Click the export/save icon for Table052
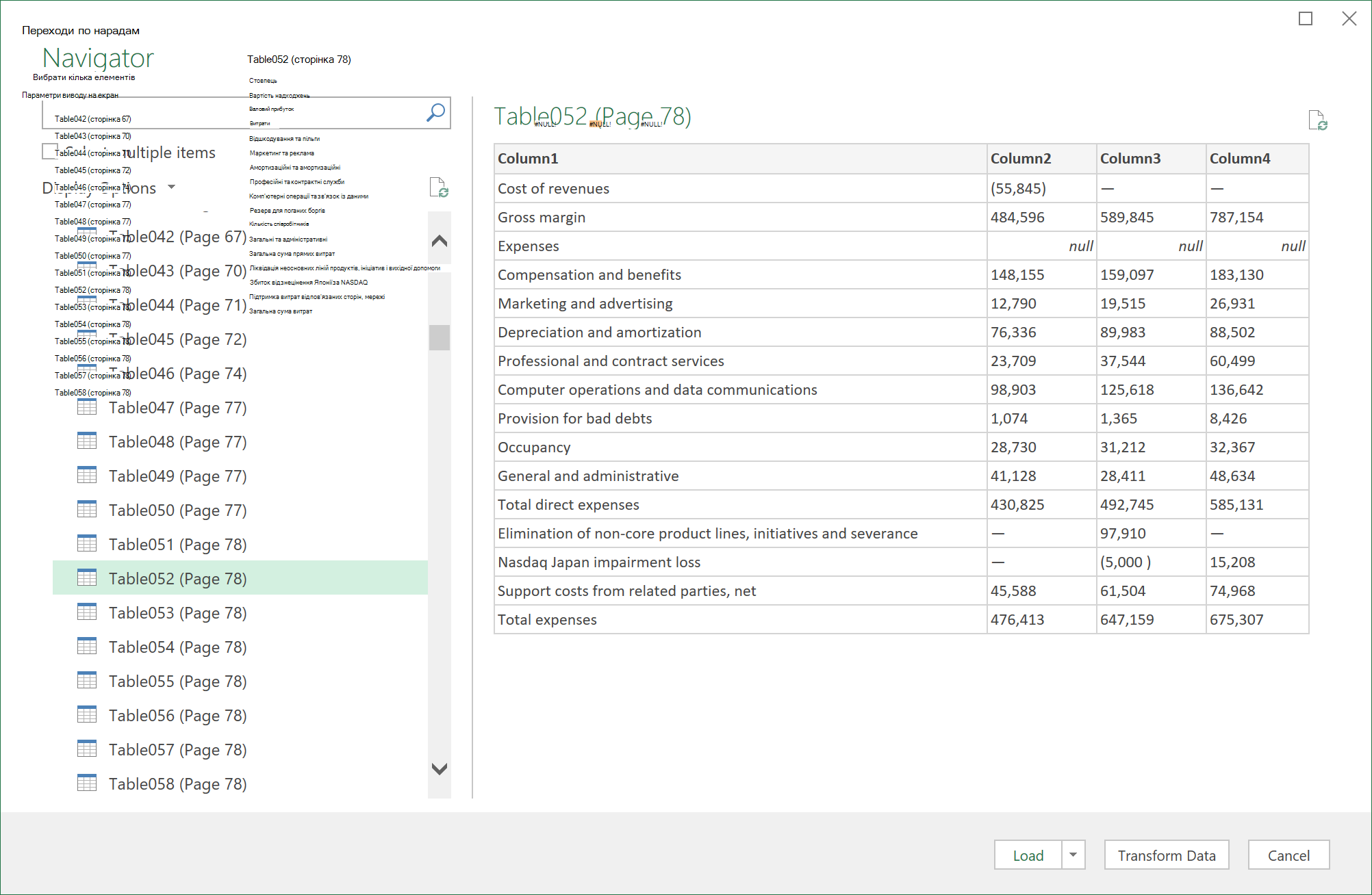The width and height of the screenshot is (1372, 895). tap(1321, 120)
